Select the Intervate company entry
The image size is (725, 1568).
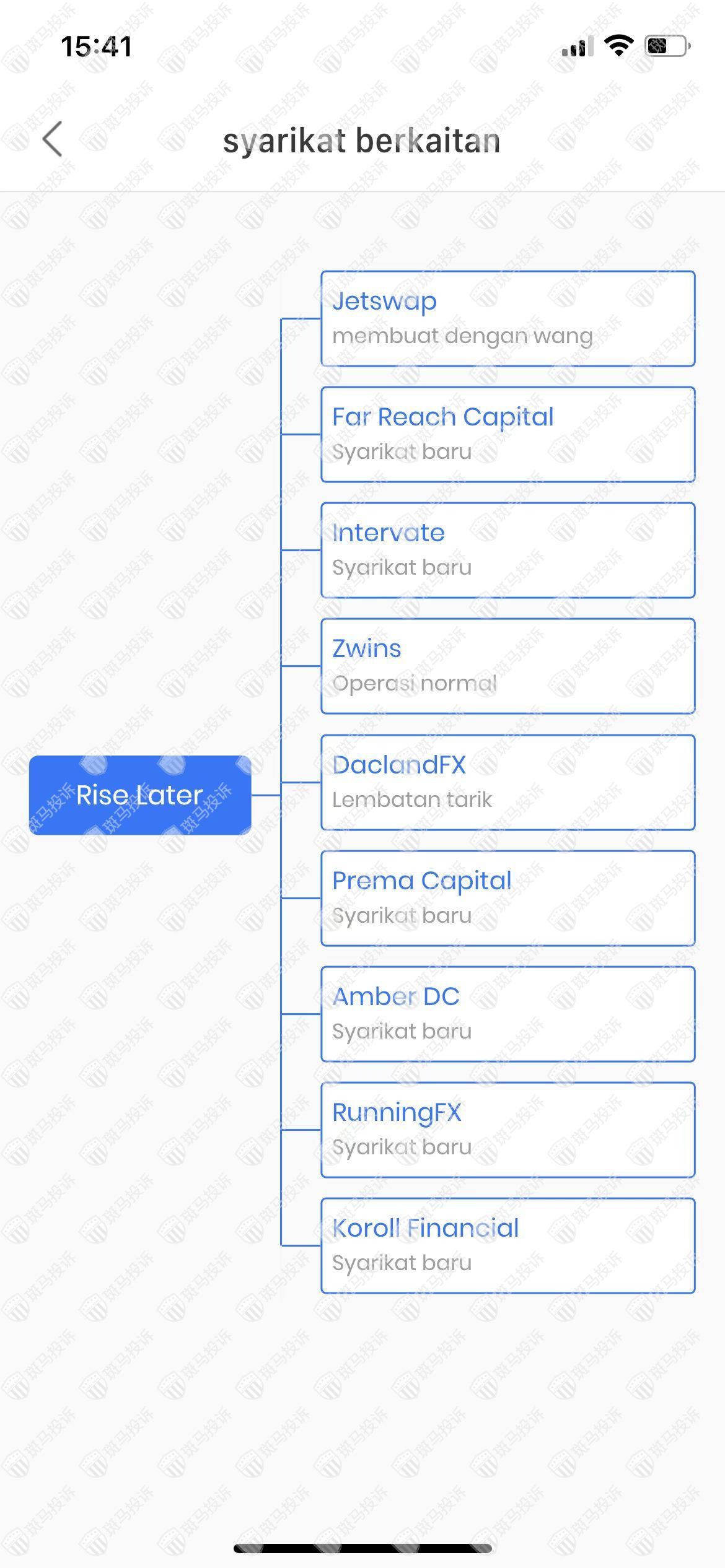pyautogui.click(x=507, y=550)
